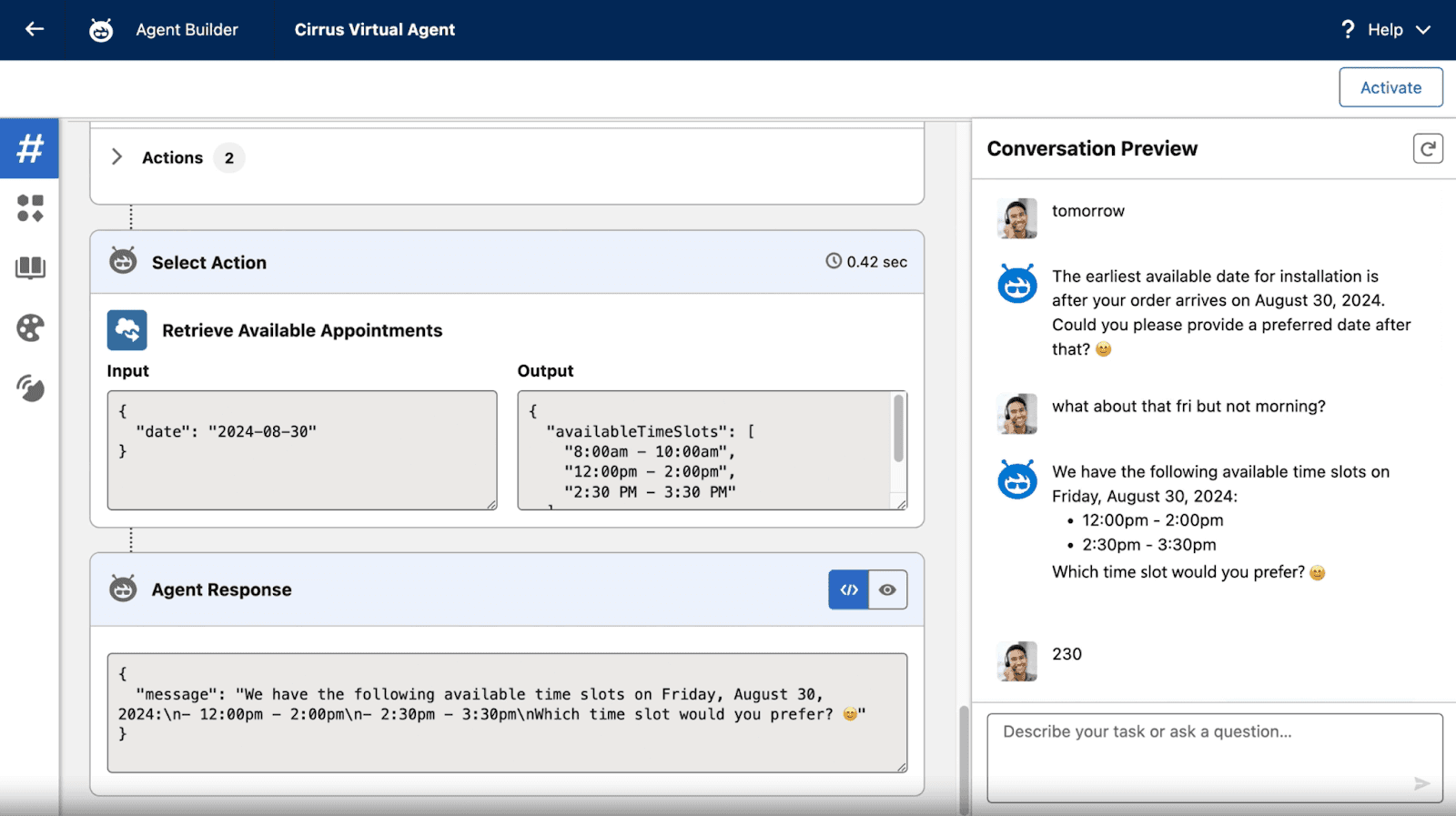Click the 'what about that fri but not morning?' message
The height and width of the screenshot is (816, 1456).
1188,407
